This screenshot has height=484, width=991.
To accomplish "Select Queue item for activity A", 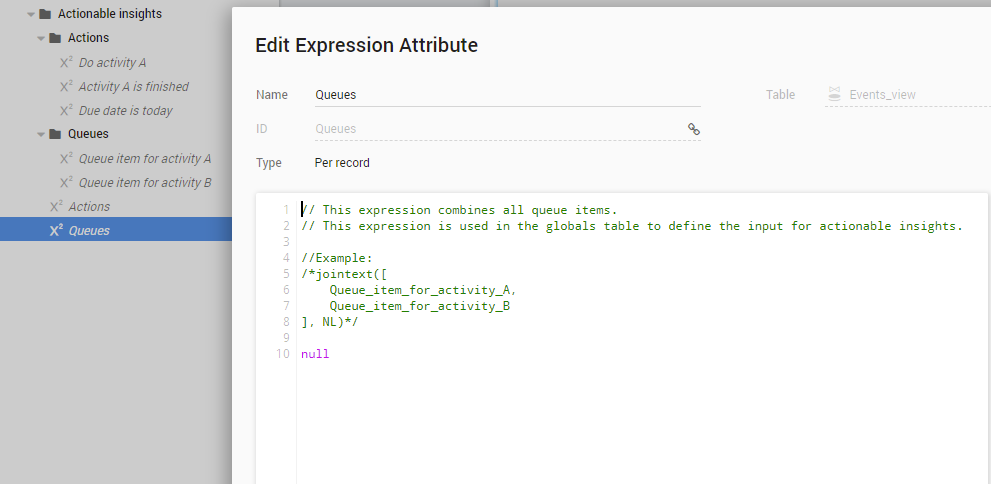I will [x=144, y=158].
